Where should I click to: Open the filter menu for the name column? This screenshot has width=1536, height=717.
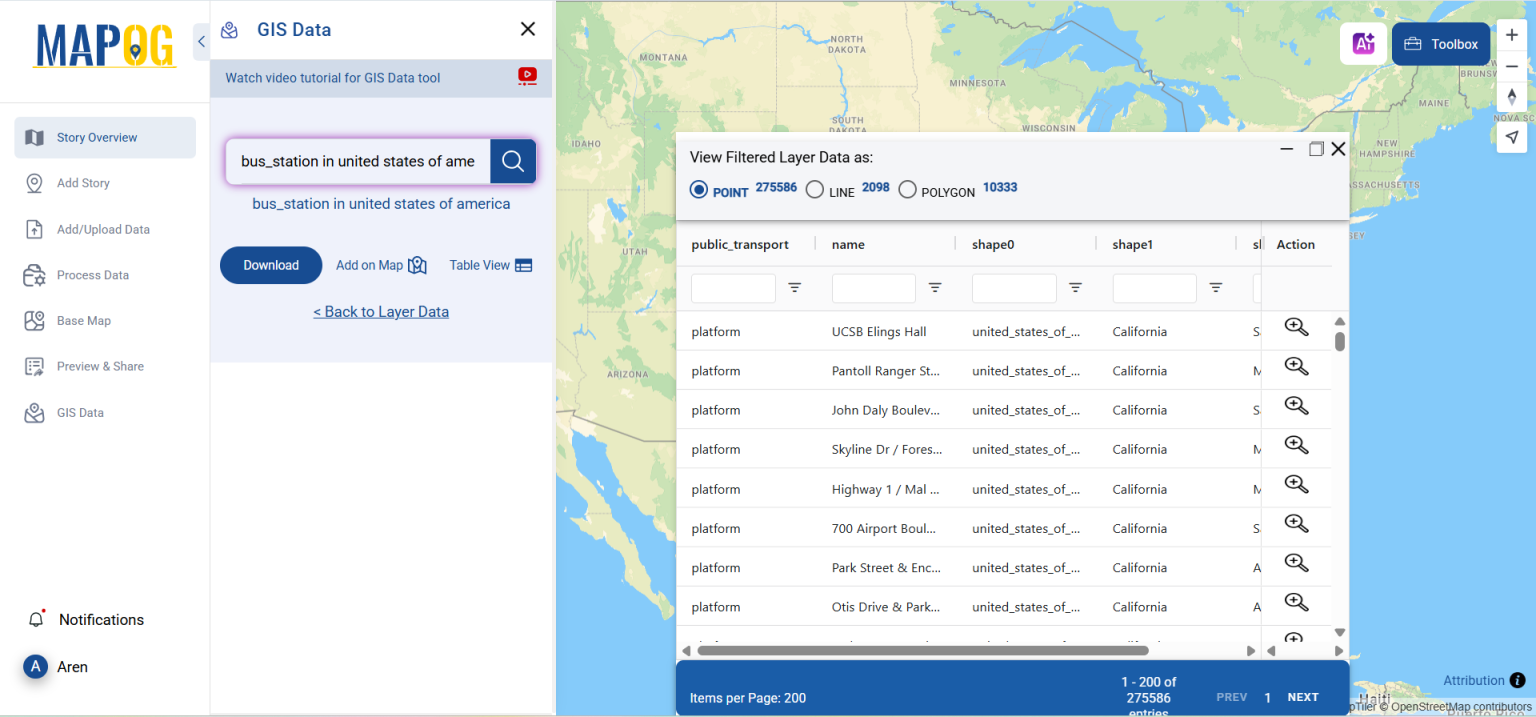[x=935, y=287]
